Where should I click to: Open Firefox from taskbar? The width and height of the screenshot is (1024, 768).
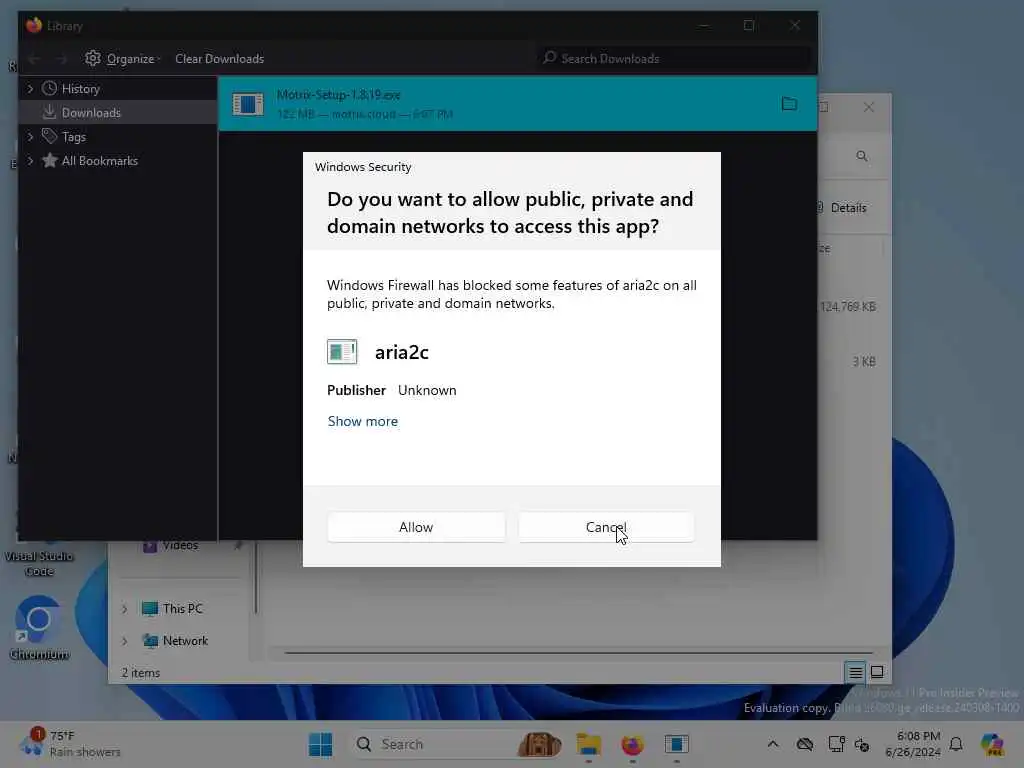pyautogui.click(x=632, y=744)
